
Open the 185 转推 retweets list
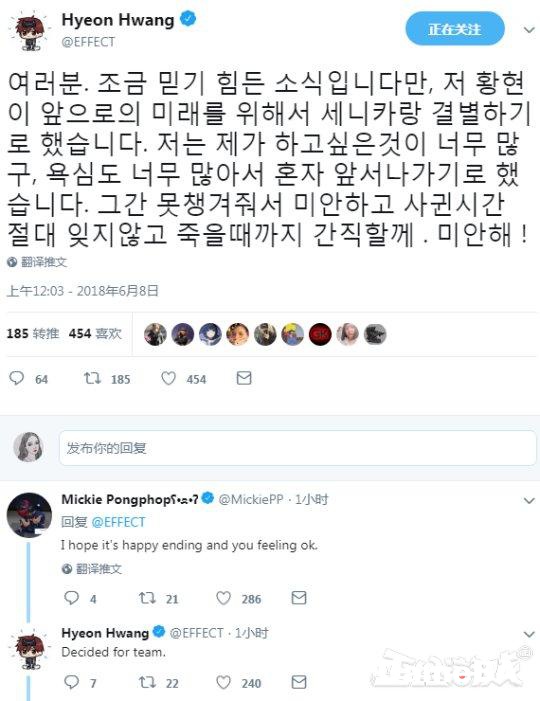click(x=33, y=334)
